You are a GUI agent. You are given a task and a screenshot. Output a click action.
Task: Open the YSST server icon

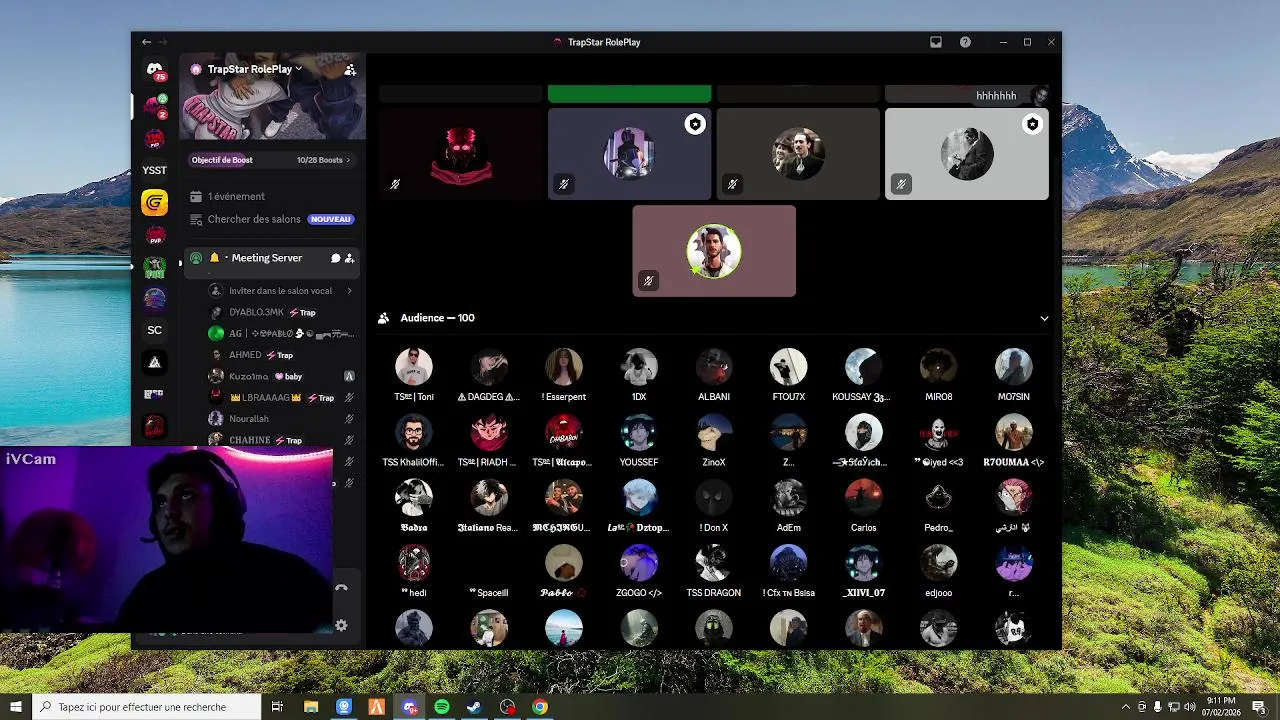tap(154, 170)
